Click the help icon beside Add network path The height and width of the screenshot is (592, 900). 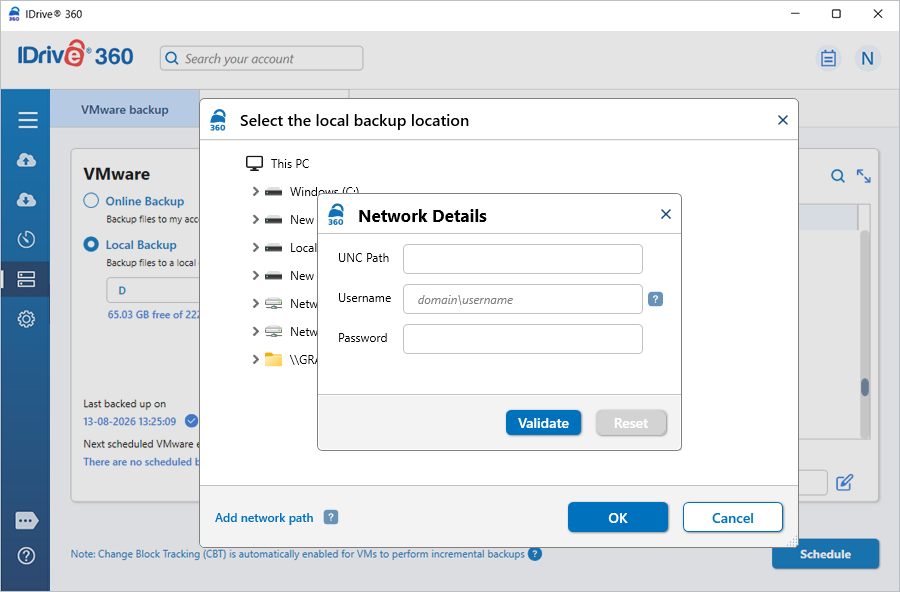(x=331, y=517)
